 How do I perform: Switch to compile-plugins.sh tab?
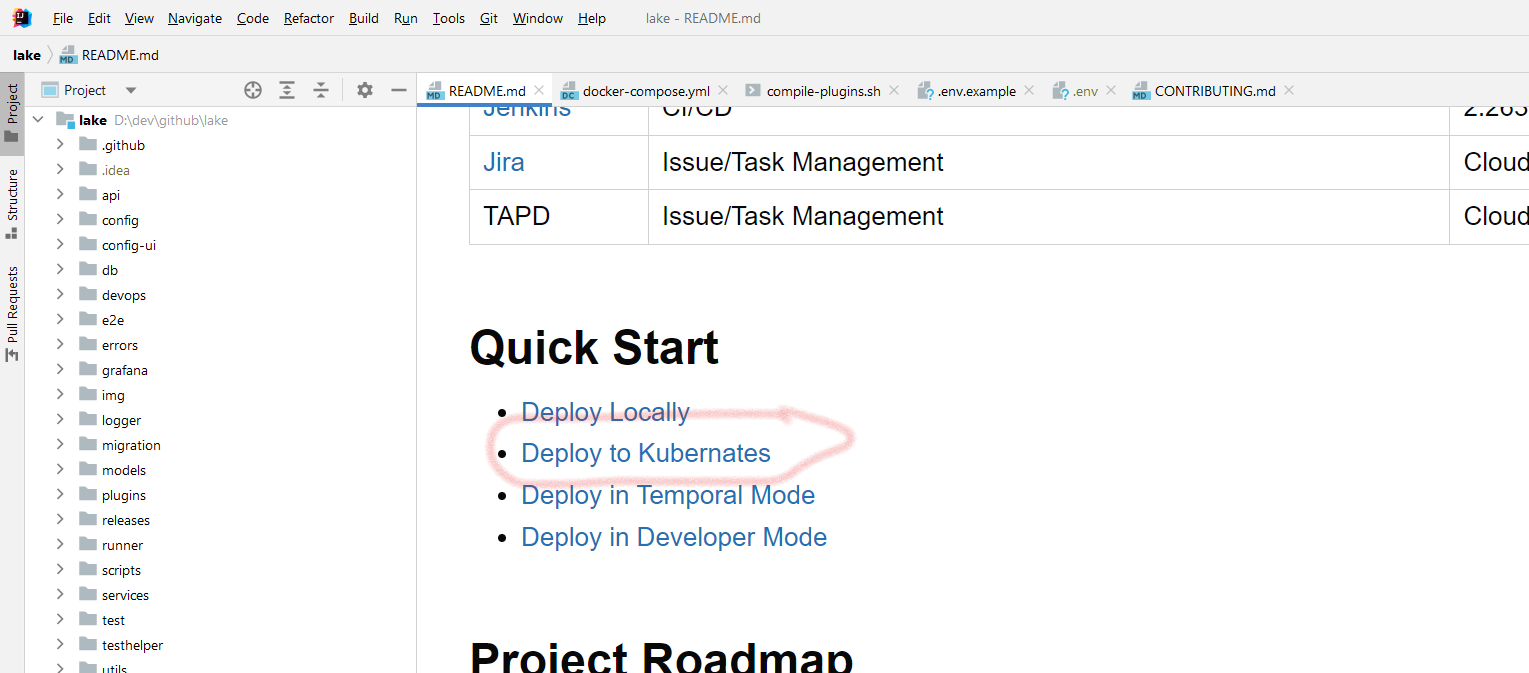tap(823, 90)
